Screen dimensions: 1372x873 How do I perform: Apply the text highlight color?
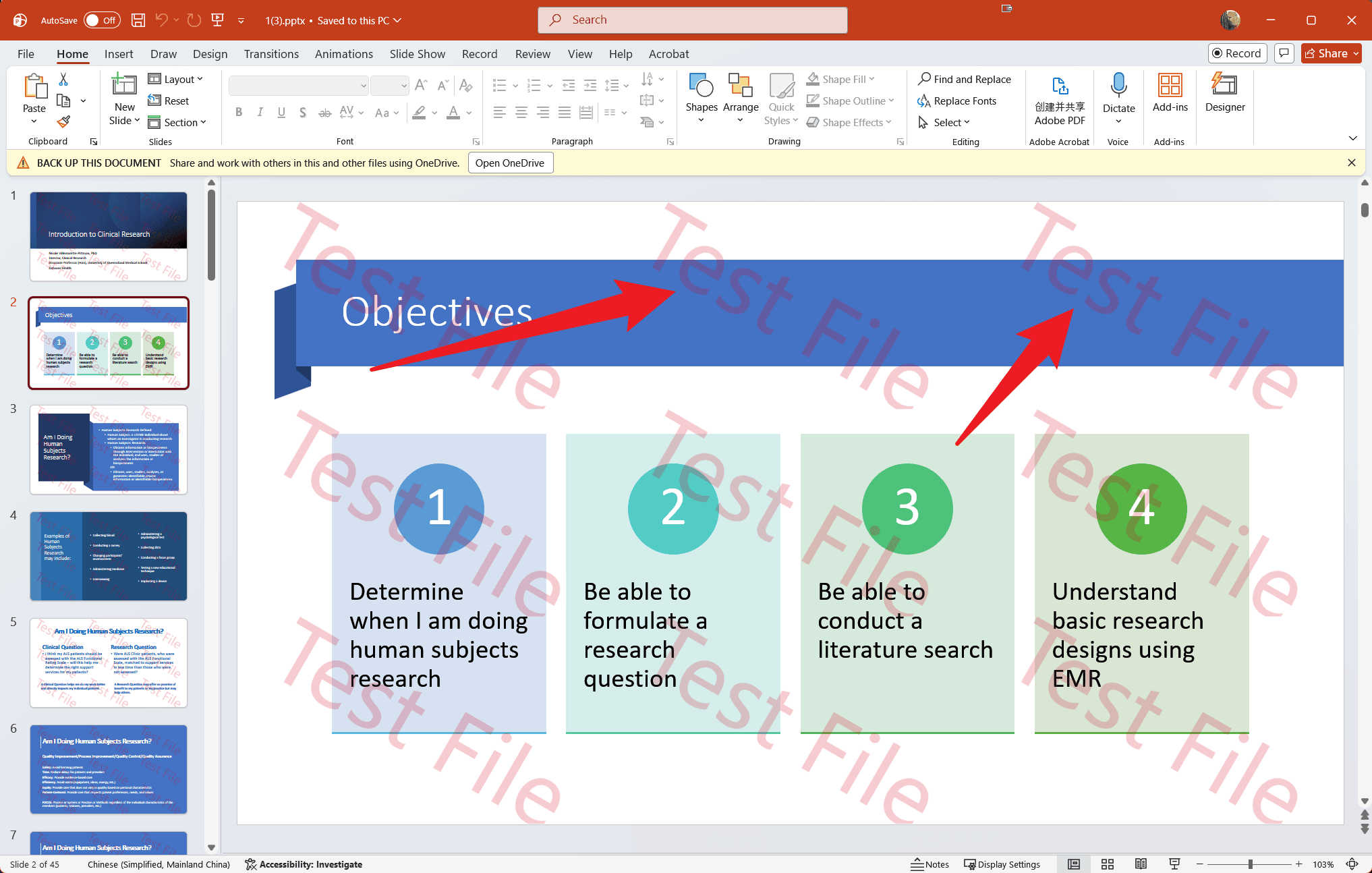click(x=420, y=113)
